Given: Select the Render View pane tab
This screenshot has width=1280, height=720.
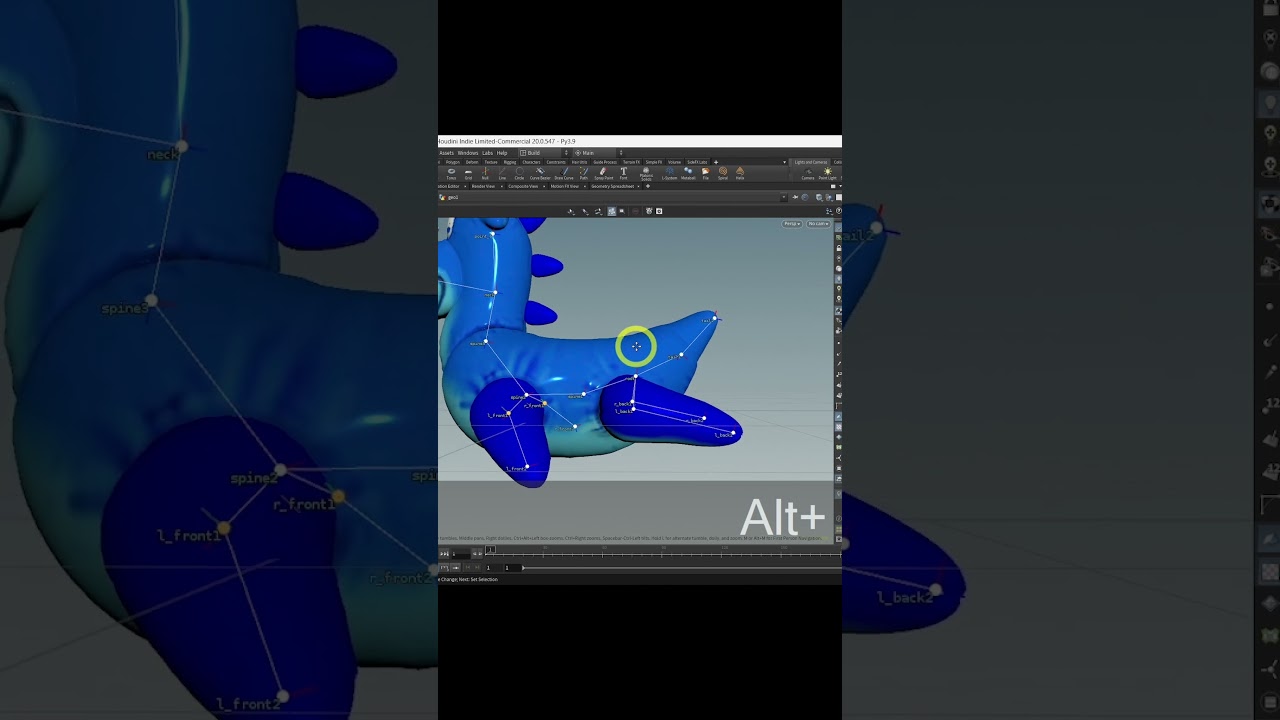Looking at the screenshot, I should 483,186.
